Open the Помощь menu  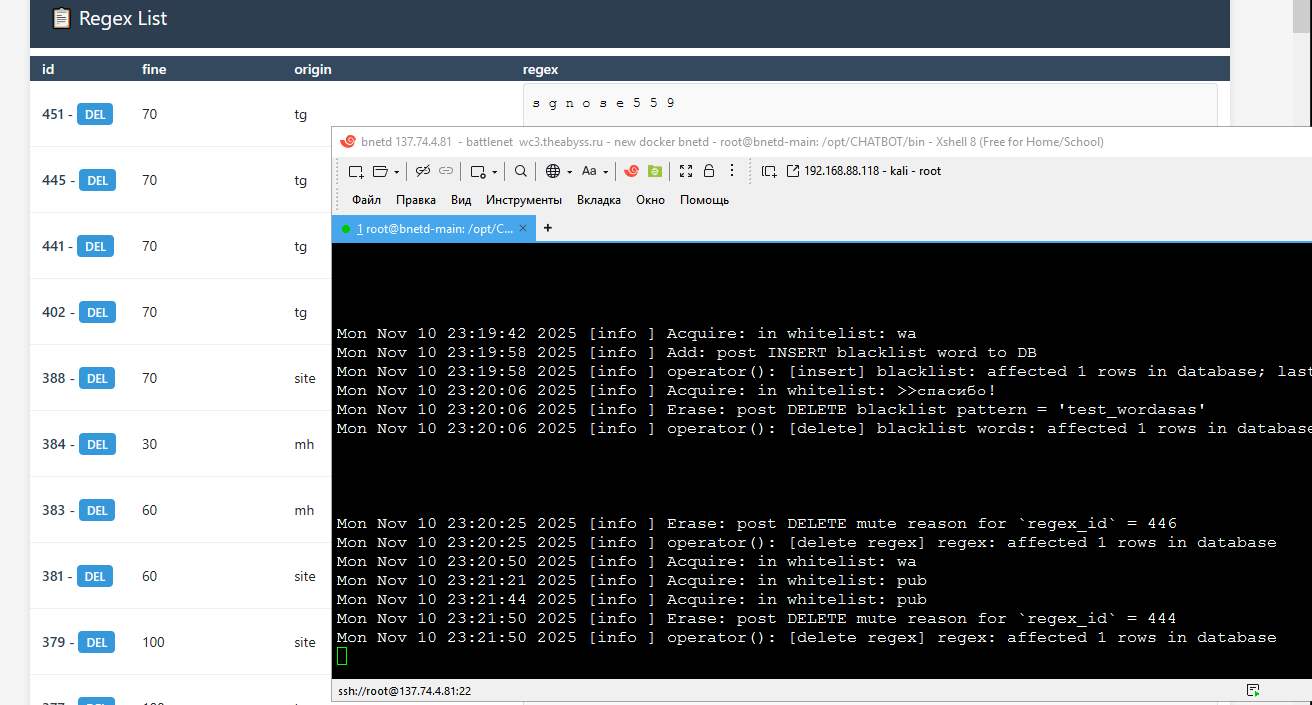[704, 200]
